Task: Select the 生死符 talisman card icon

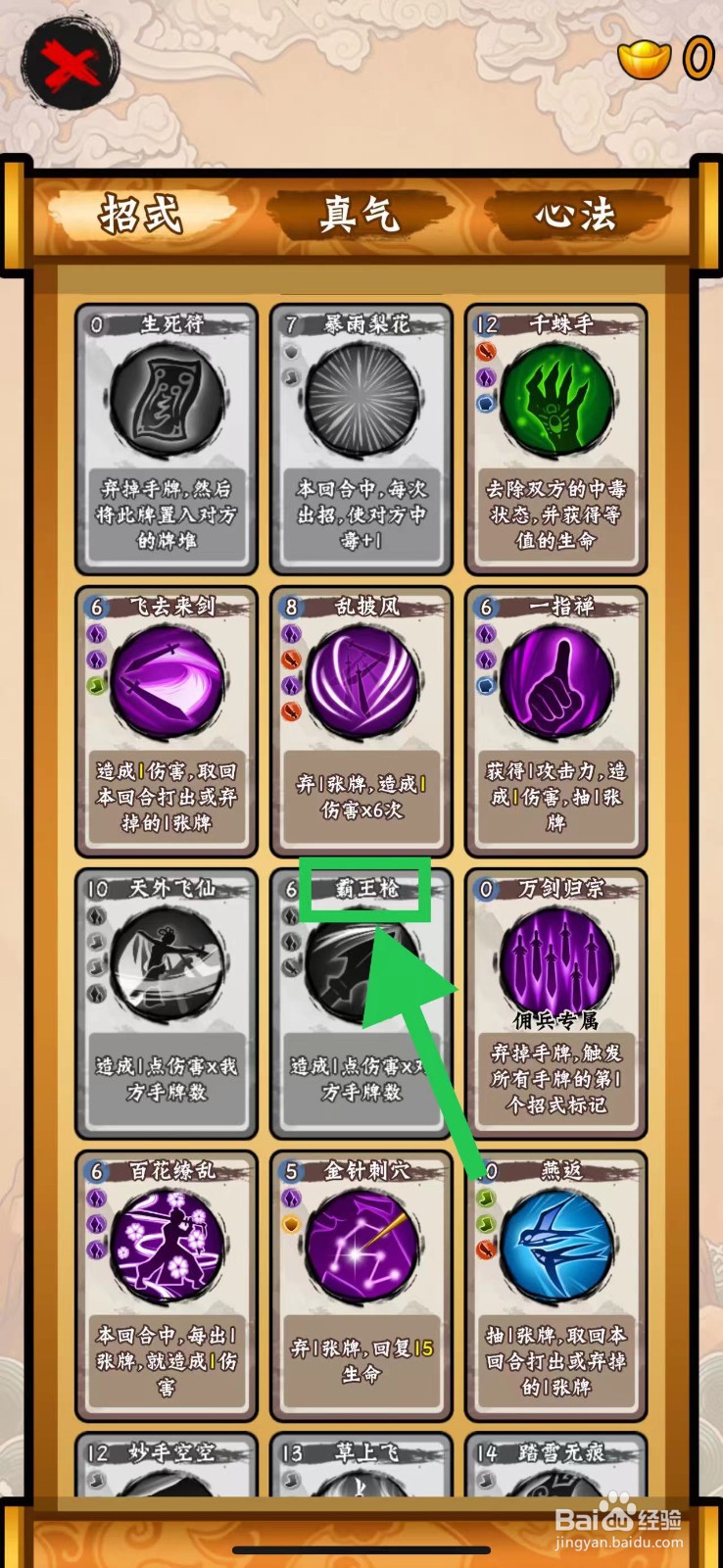Action: click(167, 400)
